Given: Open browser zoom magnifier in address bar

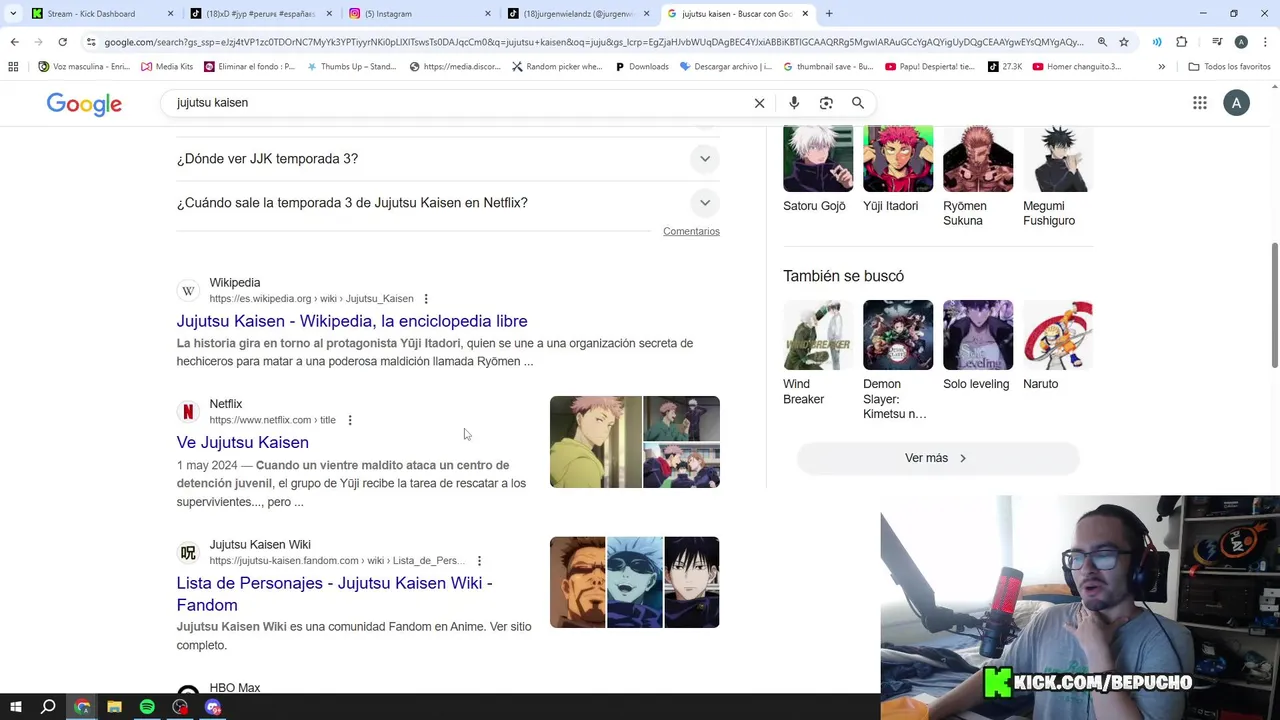Looking at the screenshot, I should click(1102, 42).
